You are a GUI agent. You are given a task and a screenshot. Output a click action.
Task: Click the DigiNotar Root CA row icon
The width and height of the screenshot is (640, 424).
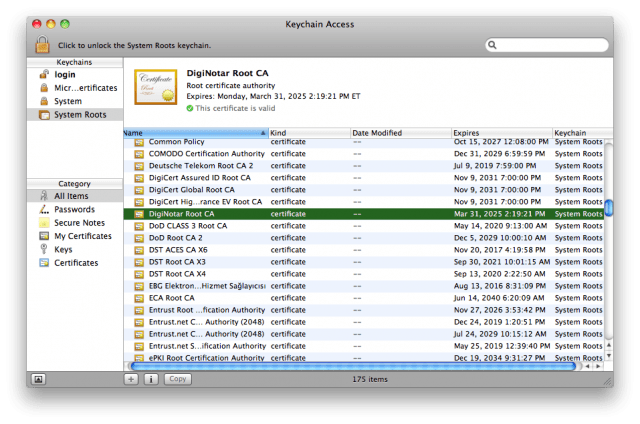coord(139,214)
